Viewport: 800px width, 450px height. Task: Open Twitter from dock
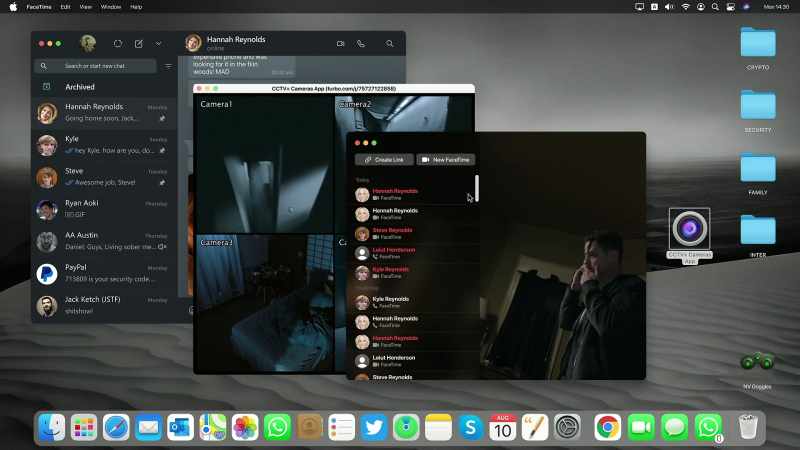coord(373,427)
